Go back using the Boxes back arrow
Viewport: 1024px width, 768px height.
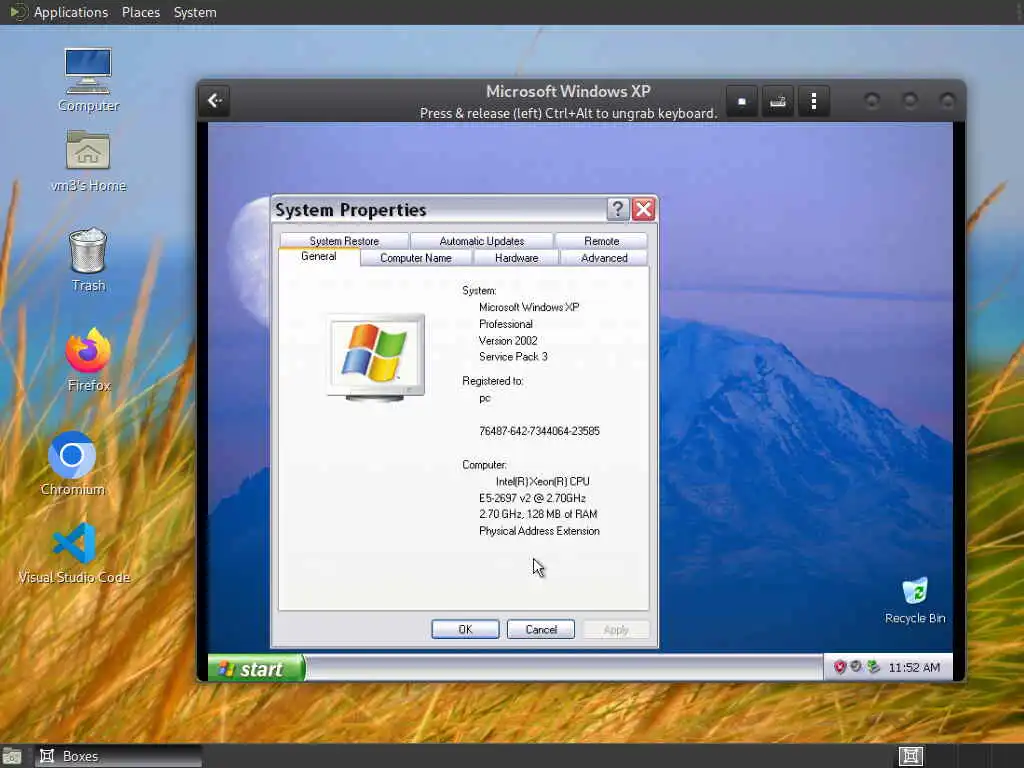click(x=214, y=101)
